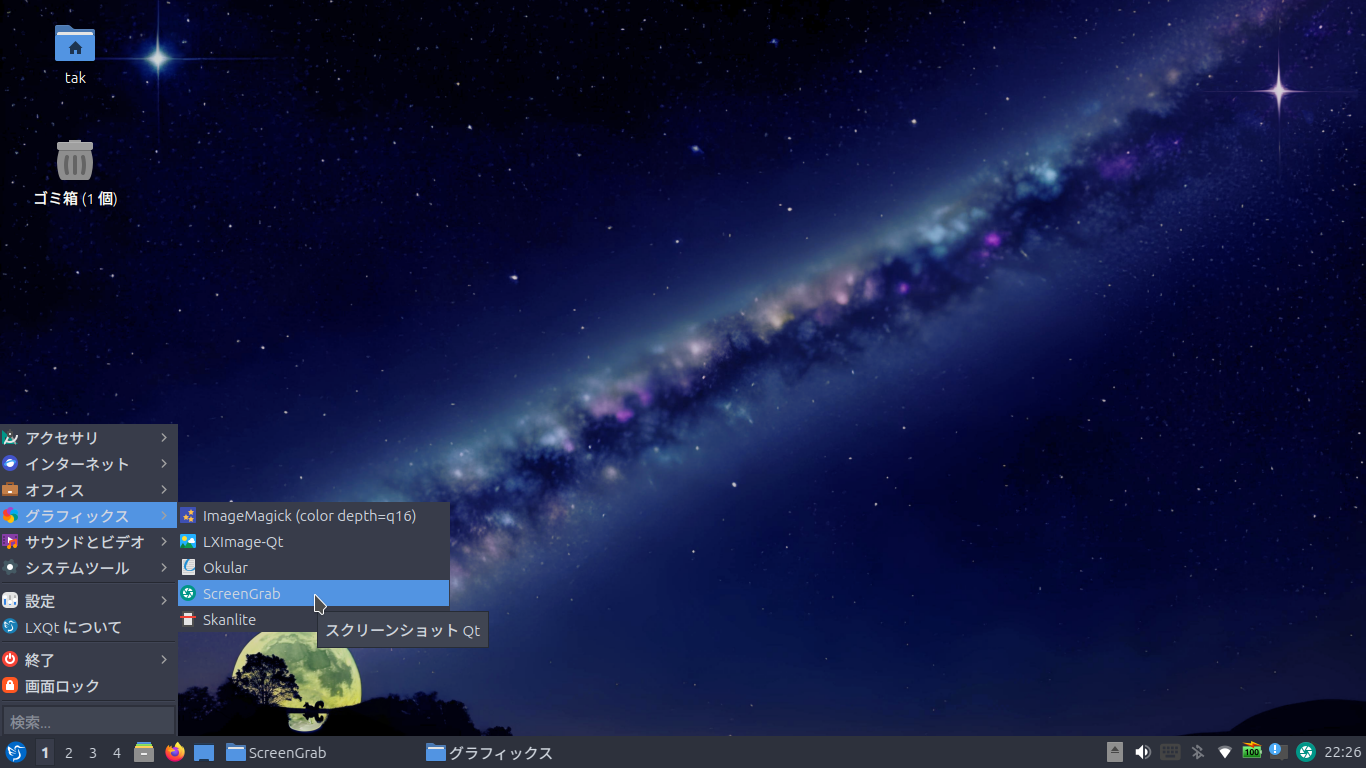Viewport: 1366px width, 768px height.
Task: Click the Okular document viewer icon
Action: point(188,568)
